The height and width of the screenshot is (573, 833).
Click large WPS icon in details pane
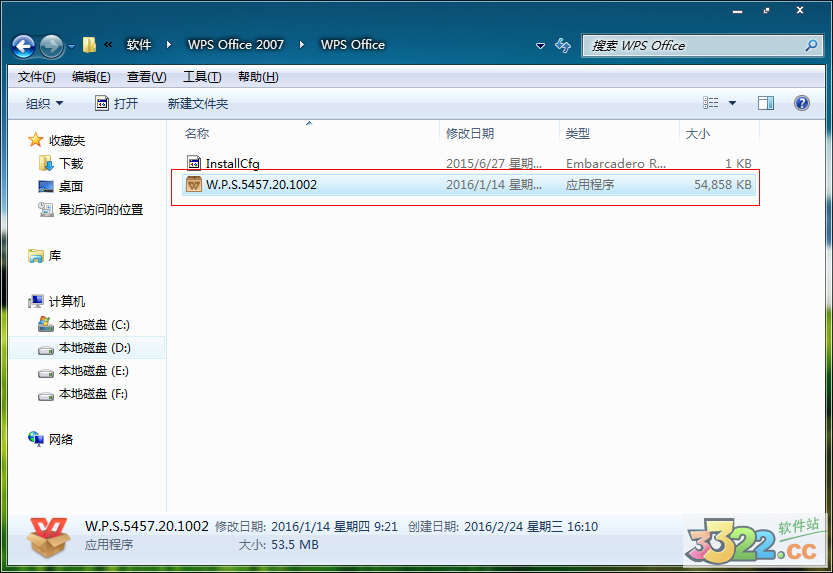pyautogui.click(x=48, y=536)
